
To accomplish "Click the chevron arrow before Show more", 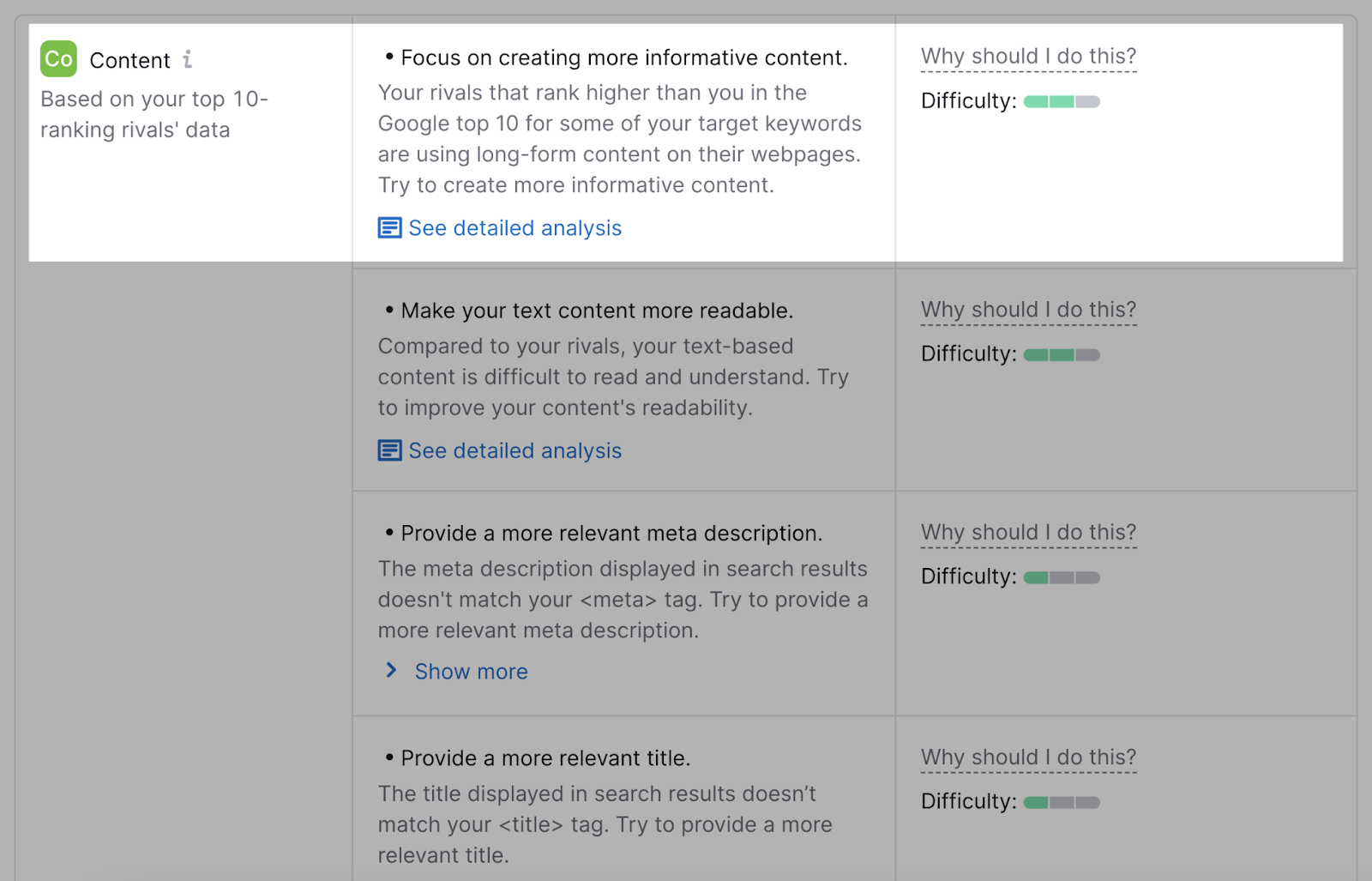I will pos(392,670).
